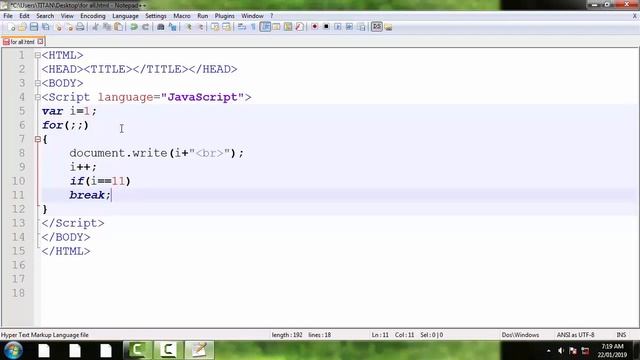This screenshot has height=360, width=640.
Task: Save the current file with Save icon
Action: click(34, 27)
